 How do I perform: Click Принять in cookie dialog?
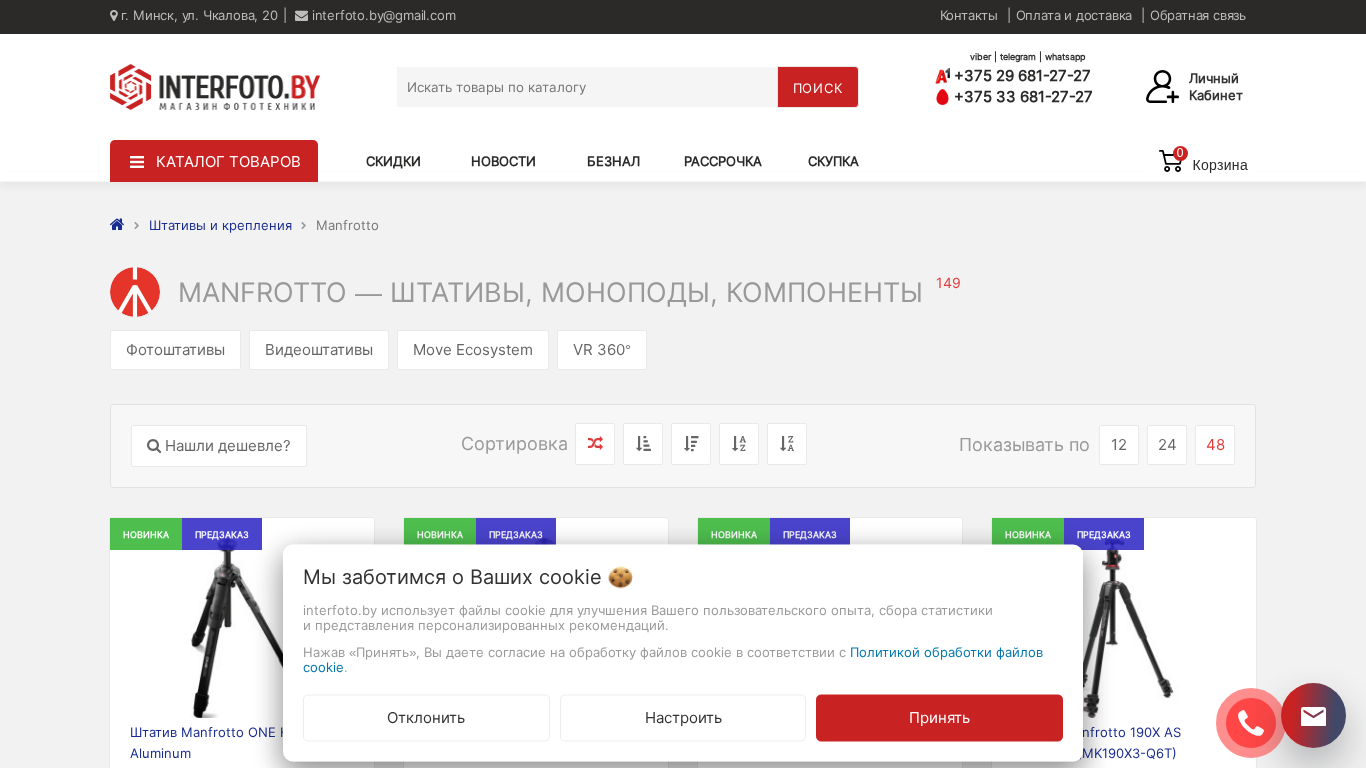[939, 718]
